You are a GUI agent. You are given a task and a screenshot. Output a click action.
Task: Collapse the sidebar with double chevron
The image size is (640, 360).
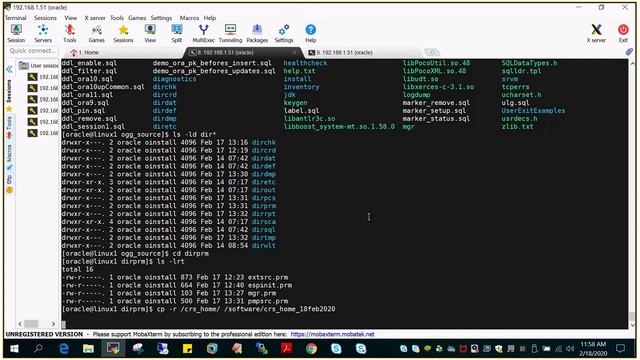click(9, 70)
